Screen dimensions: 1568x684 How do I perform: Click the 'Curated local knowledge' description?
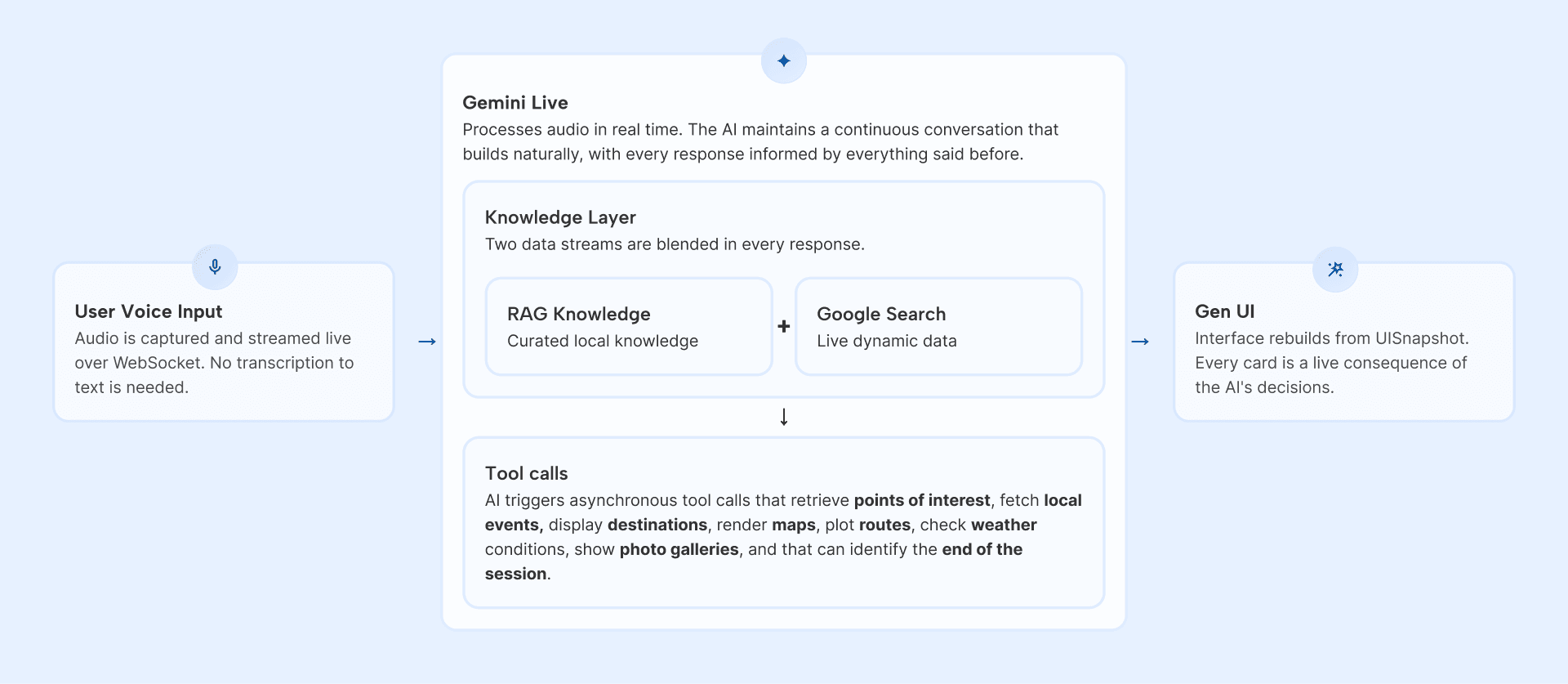(x=603, y=341)
